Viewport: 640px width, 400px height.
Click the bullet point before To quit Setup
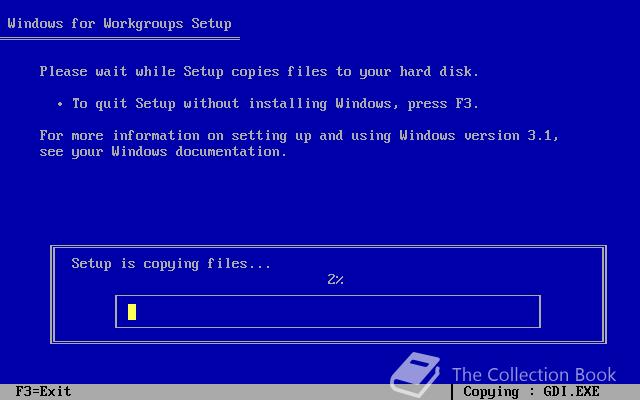point(60,104)
